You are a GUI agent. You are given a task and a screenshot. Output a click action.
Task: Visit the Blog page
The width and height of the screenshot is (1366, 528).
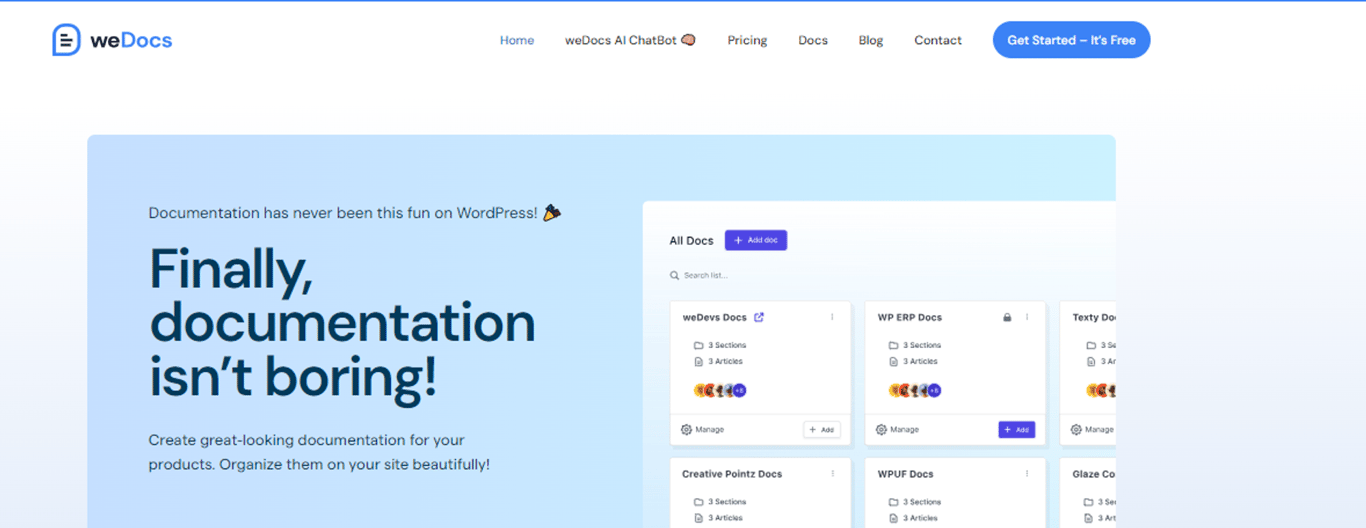point(871,40)
